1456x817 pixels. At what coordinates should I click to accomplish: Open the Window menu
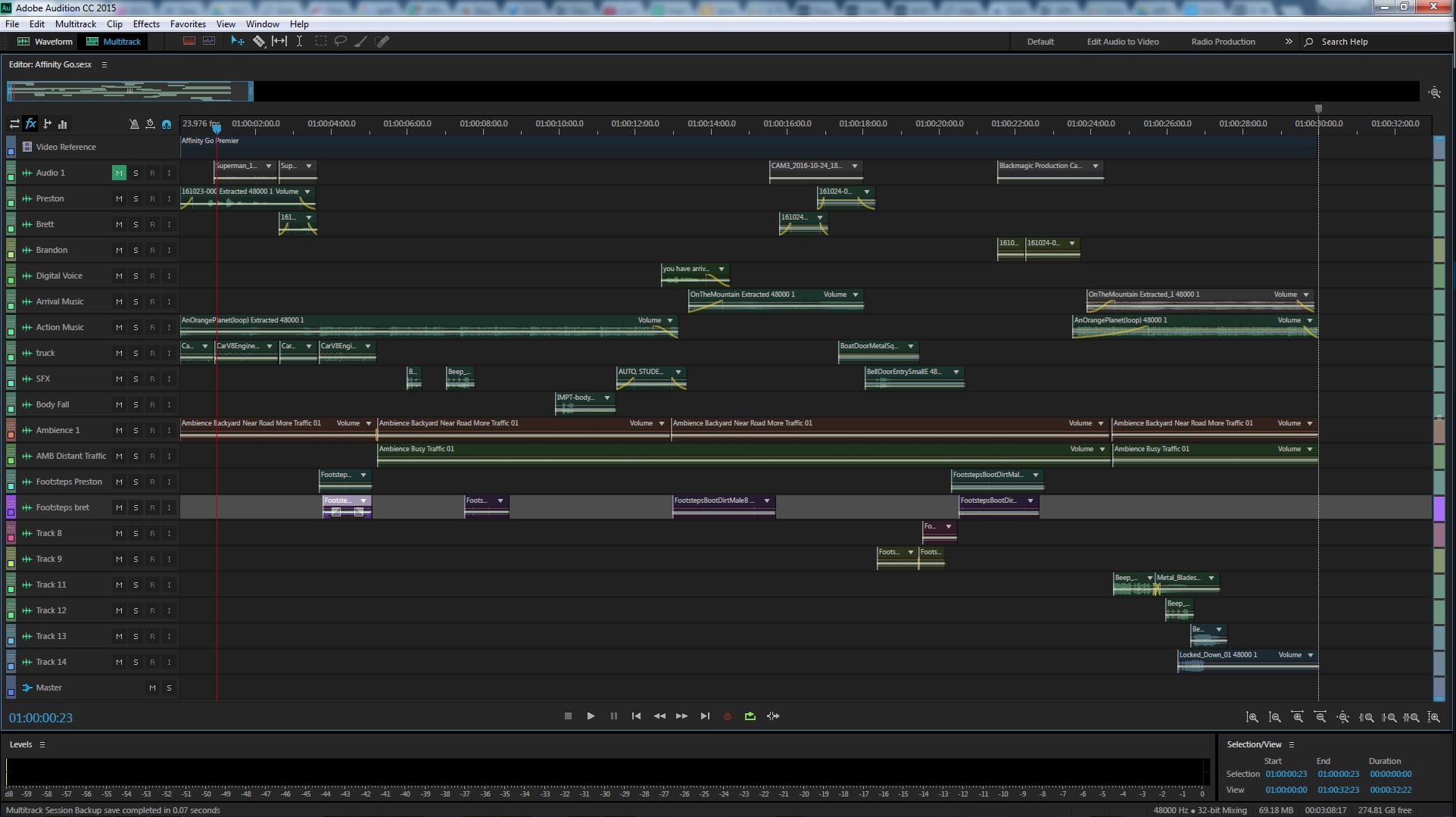click(x=263, y=24)
